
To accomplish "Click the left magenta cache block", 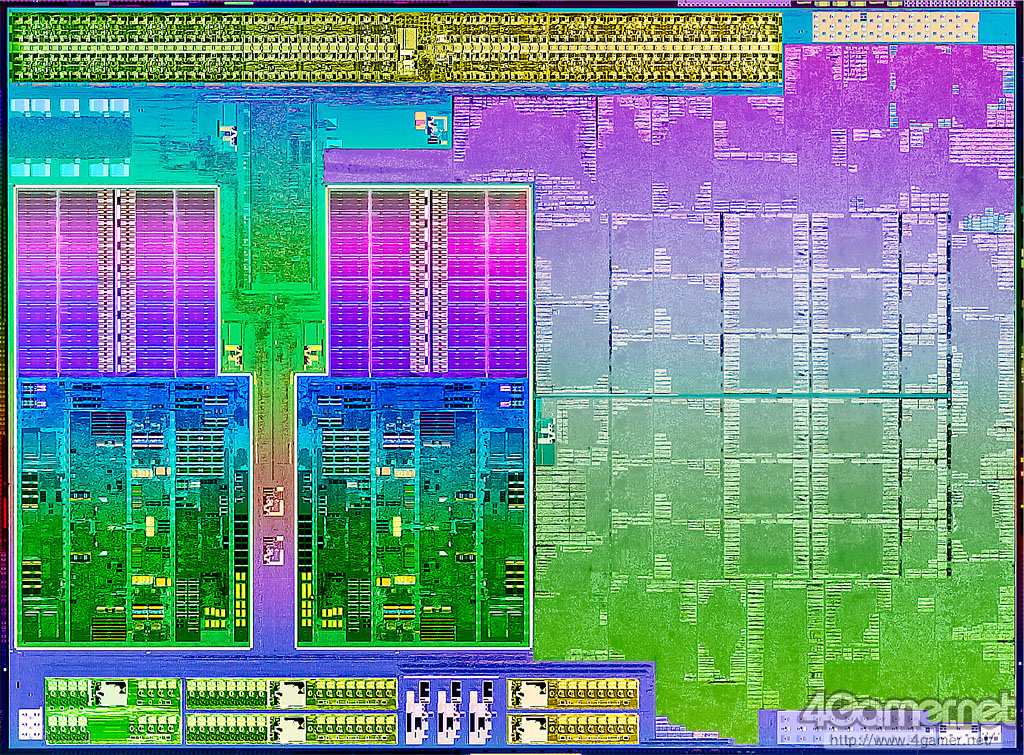I will click(117, 282).
